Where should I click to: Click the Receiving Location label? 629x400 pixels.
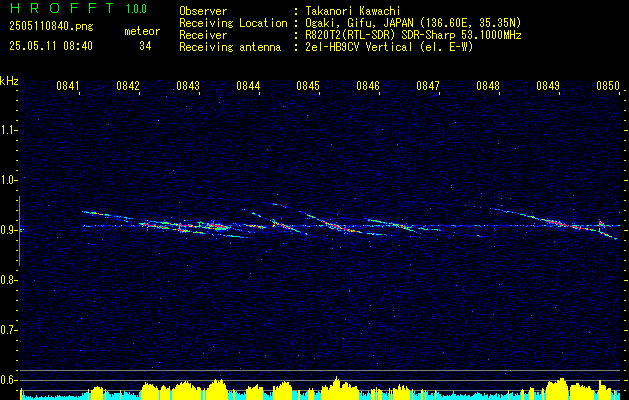233,23
